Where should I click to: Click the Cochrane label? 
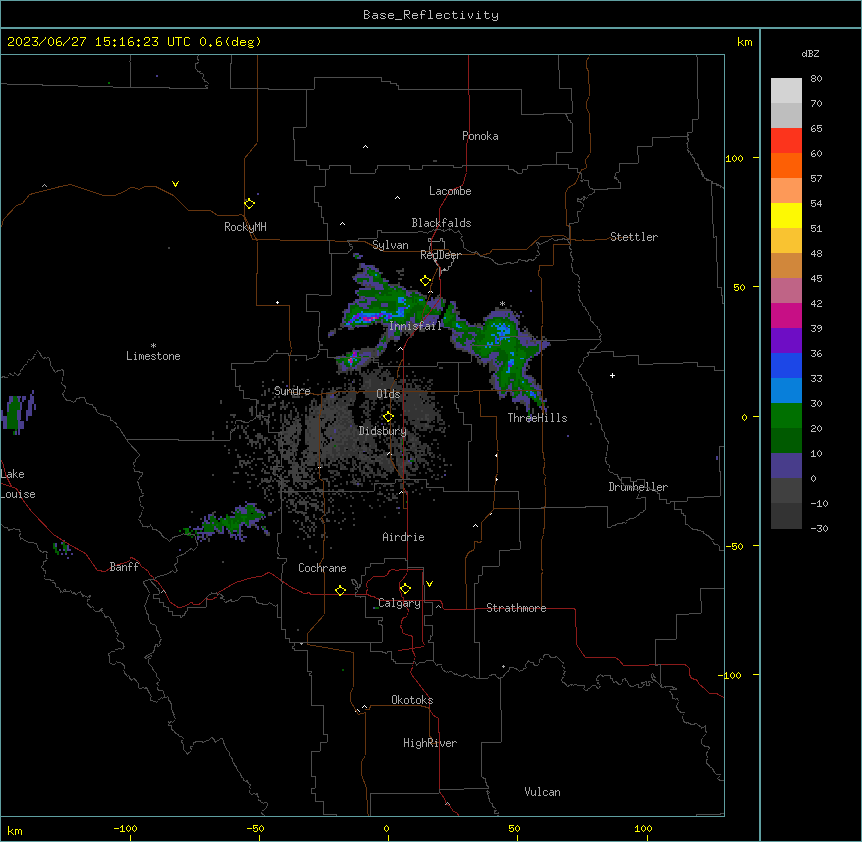[x=322, y=568]
